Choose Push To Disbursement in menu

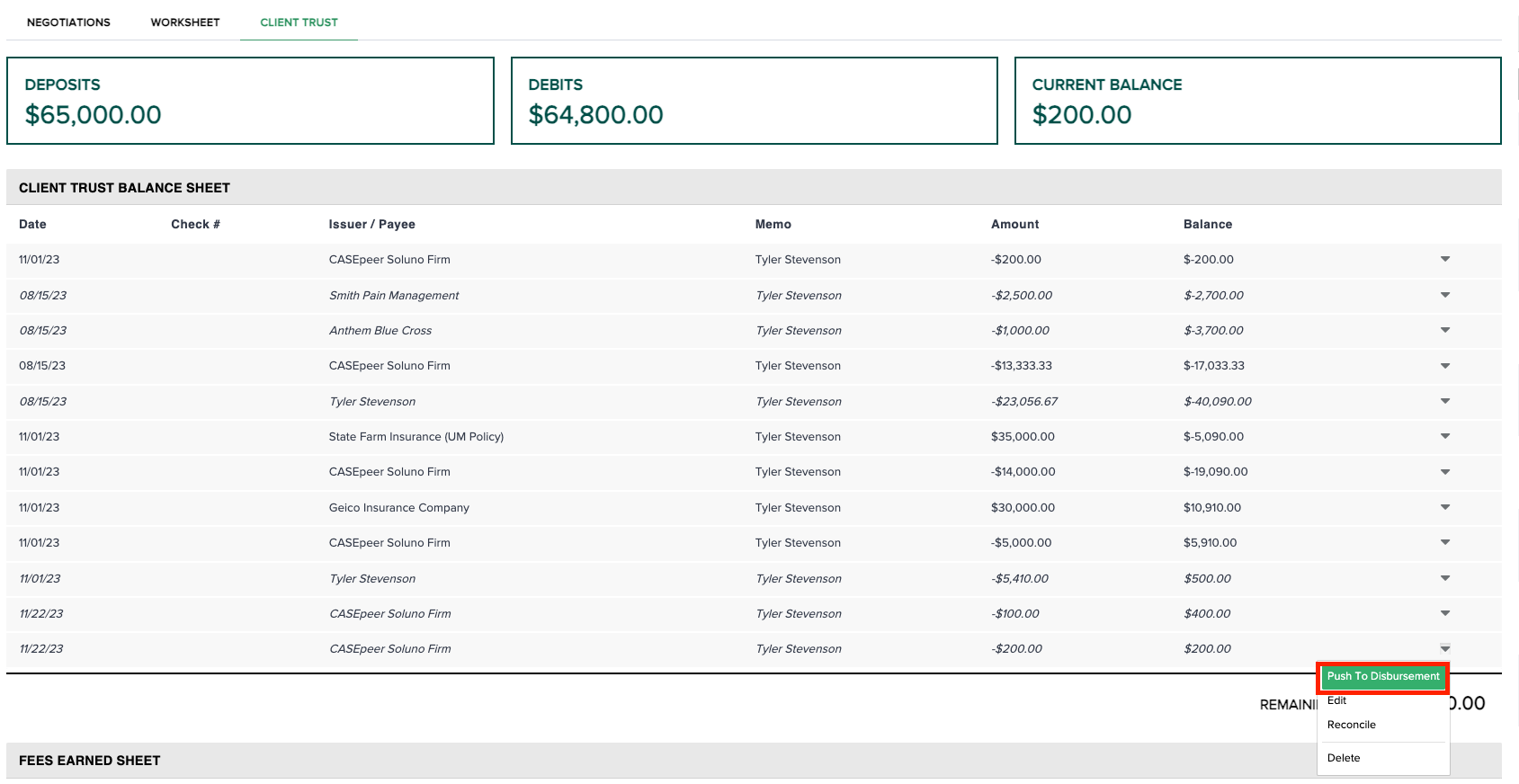pyautogui.click(x=1383, y=677)
